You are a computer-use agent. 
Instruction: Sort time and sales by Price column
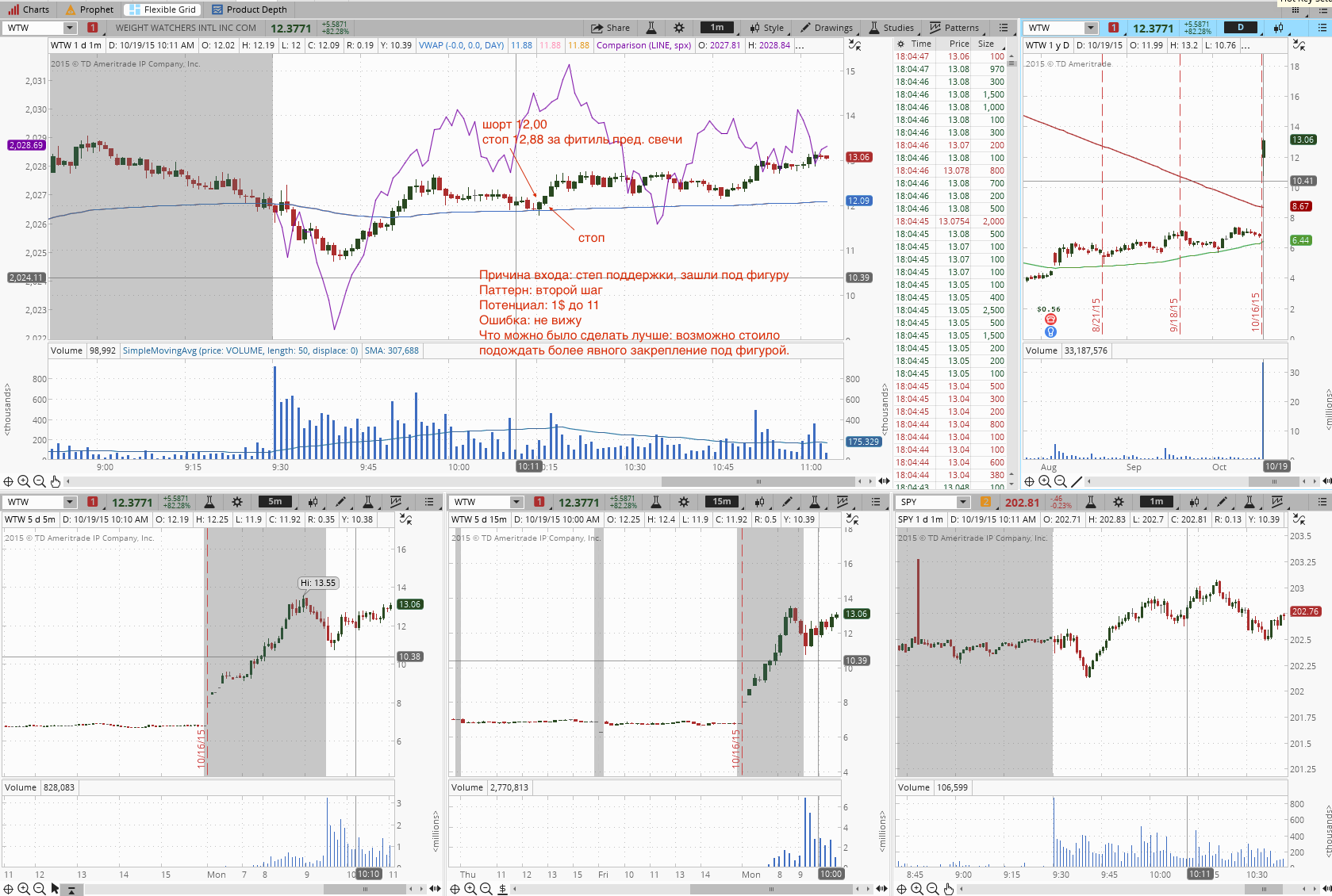tap(958, 44)
